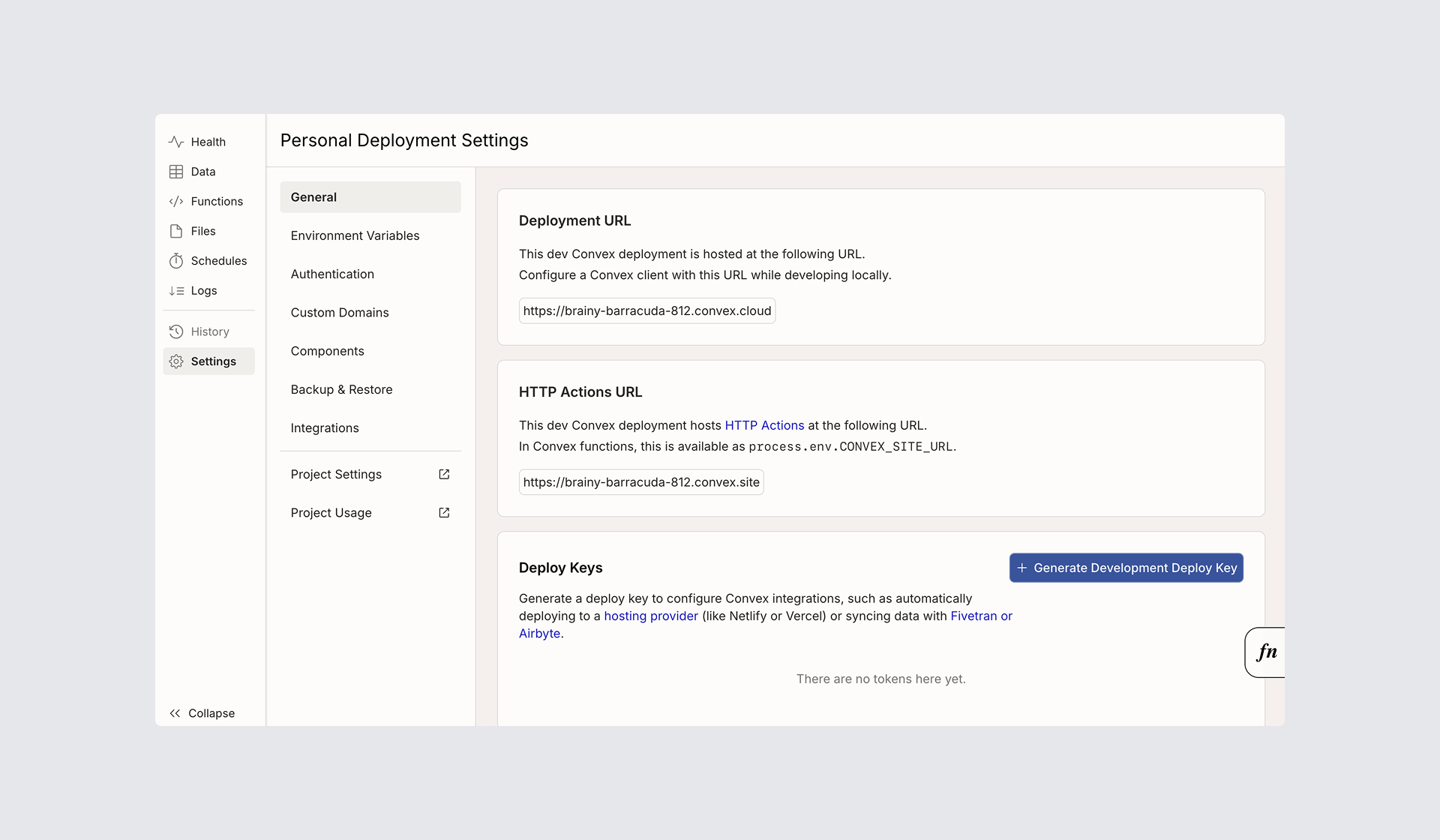The height and width of the screenshot is (840, 1440).
Task: Open the HTTP Actions documentation link
Action: [x=763, y=425]
